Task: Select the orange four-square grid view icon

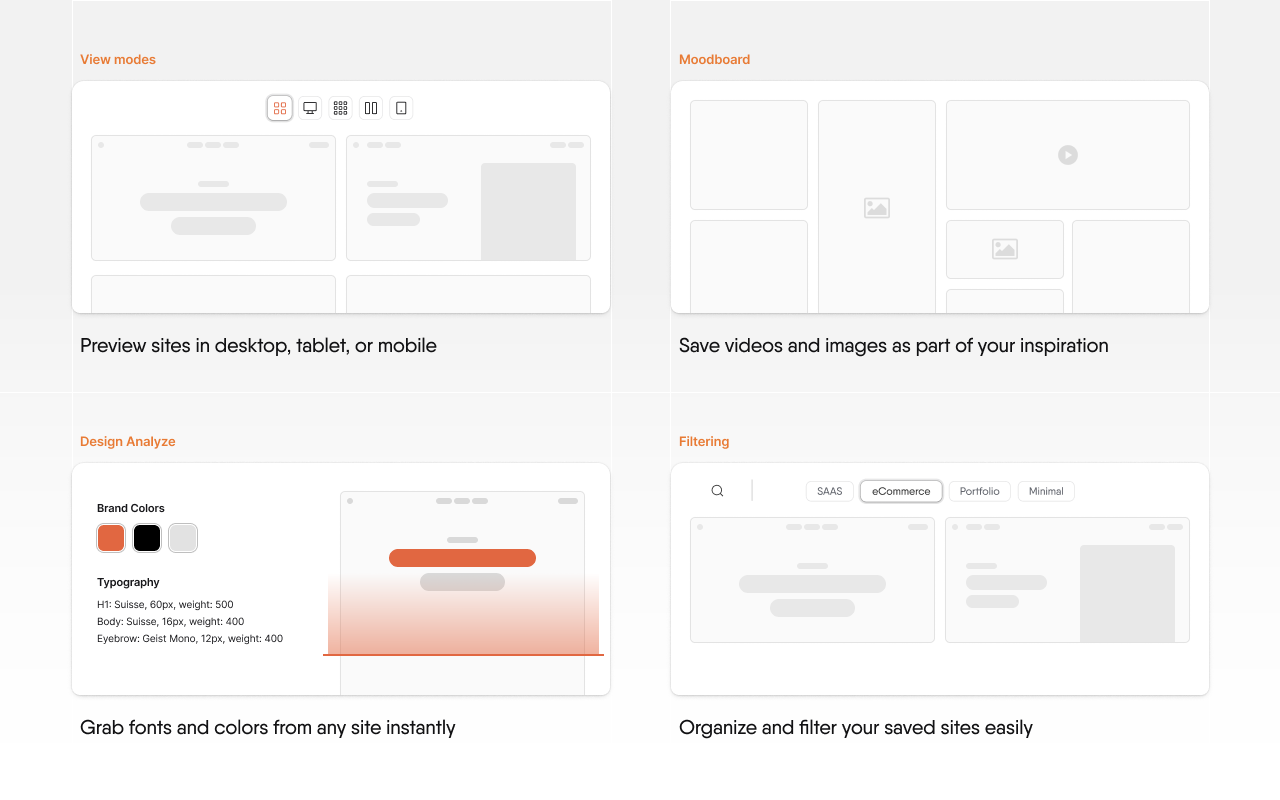Action: [280, 108]
